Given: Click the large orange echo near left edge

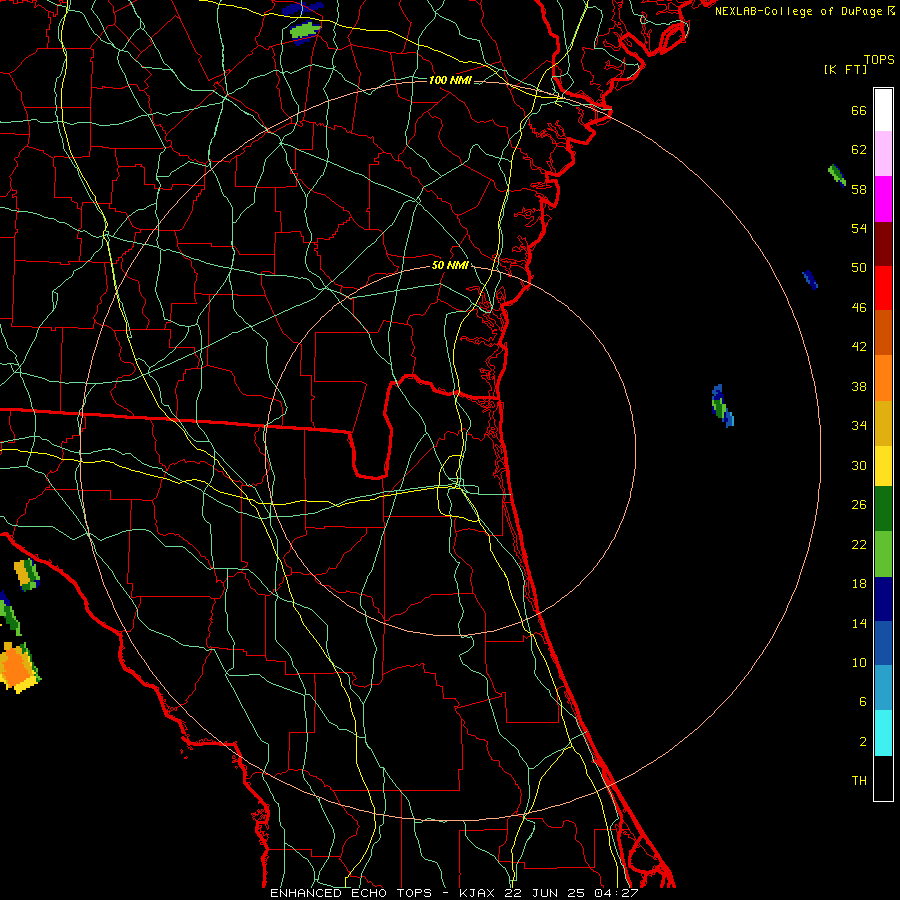Looking at the screenshot, I should [x=19, y=668].
